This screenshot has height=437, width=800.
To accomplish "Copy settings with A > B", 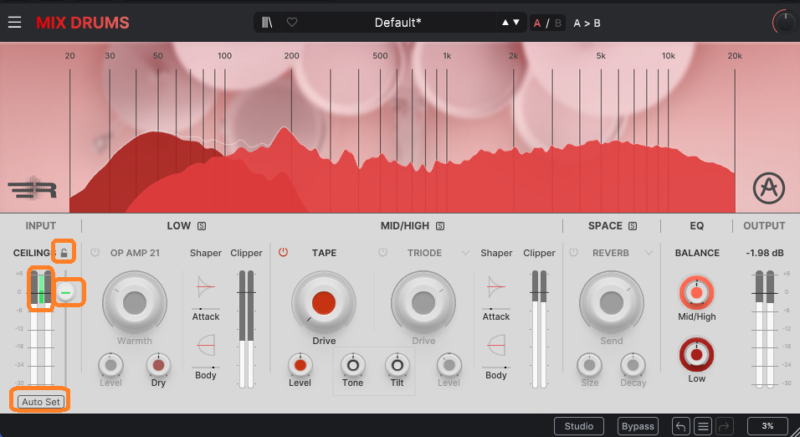I will coord(587,22).
